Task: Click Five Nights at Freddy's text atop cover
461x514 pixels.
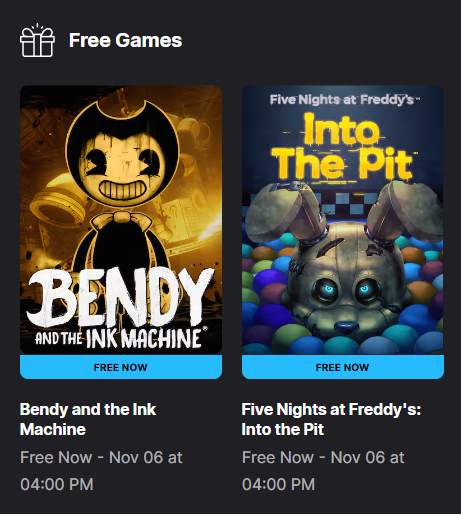Action: [x=345, y=99]
